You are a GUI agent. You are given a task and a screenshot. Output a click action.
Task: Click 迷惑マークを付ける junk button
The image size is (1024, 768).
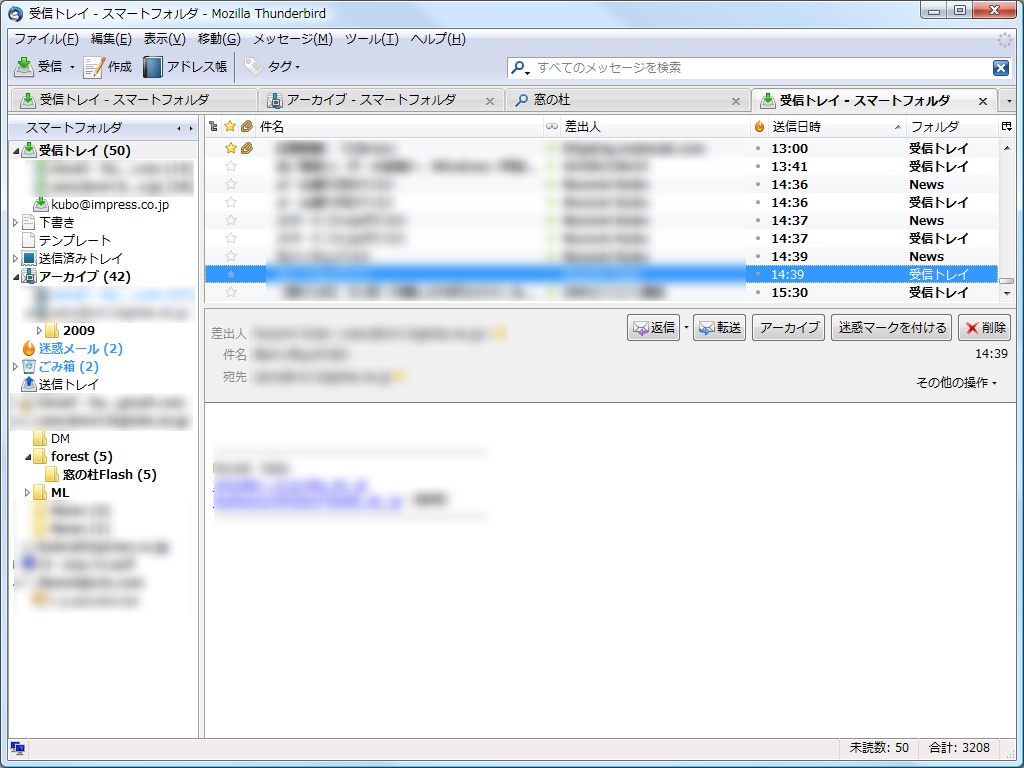click(x=891, y=327)
